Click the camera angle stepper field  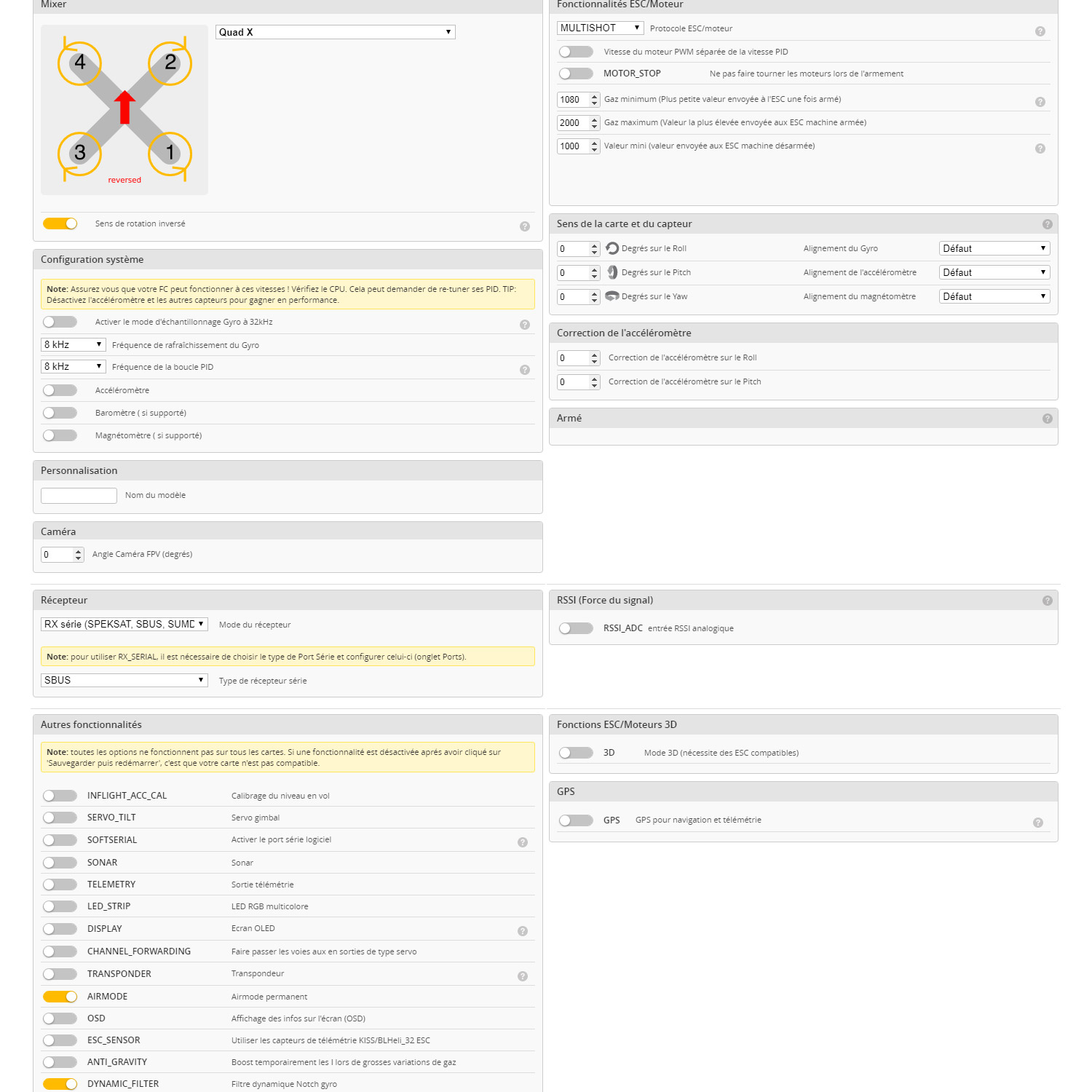pyautogui.click(x=63, y=555)
